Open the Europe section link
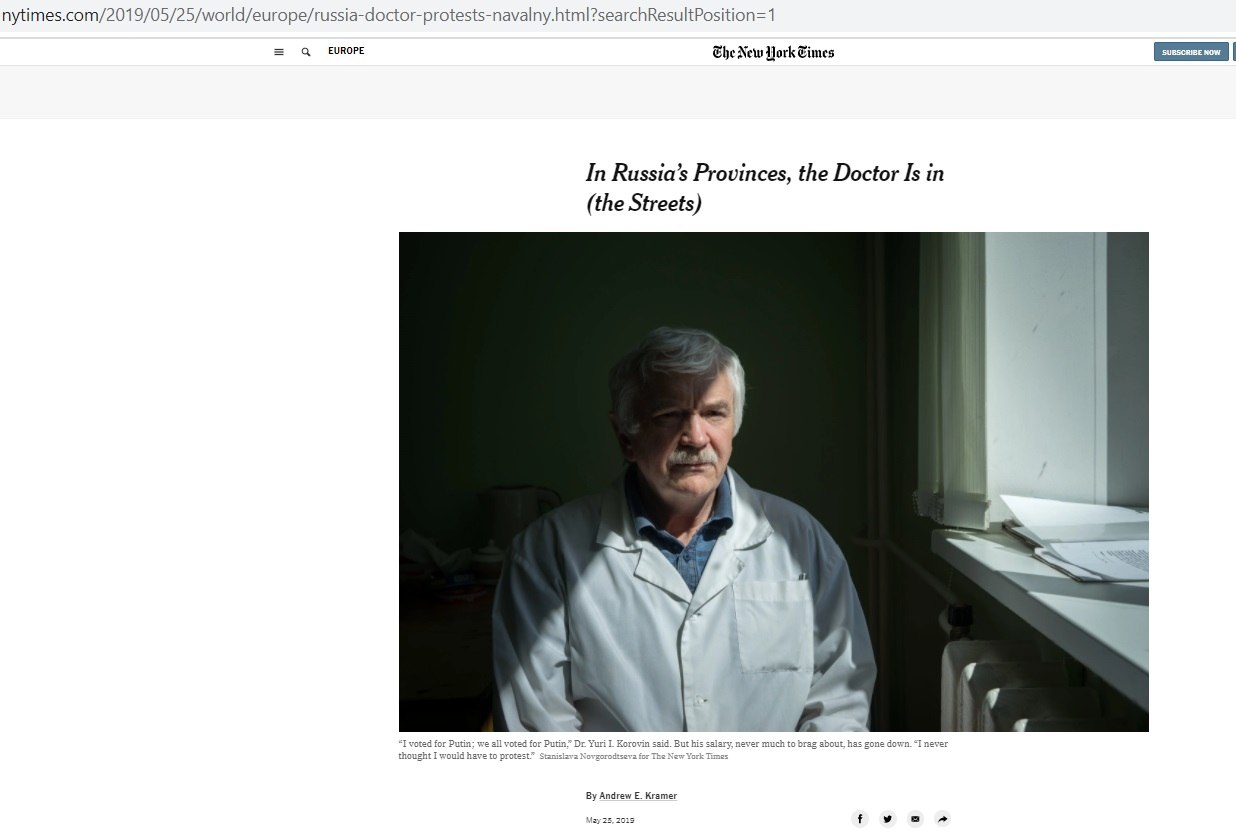Screen dimensions: 1236x832 346,51
